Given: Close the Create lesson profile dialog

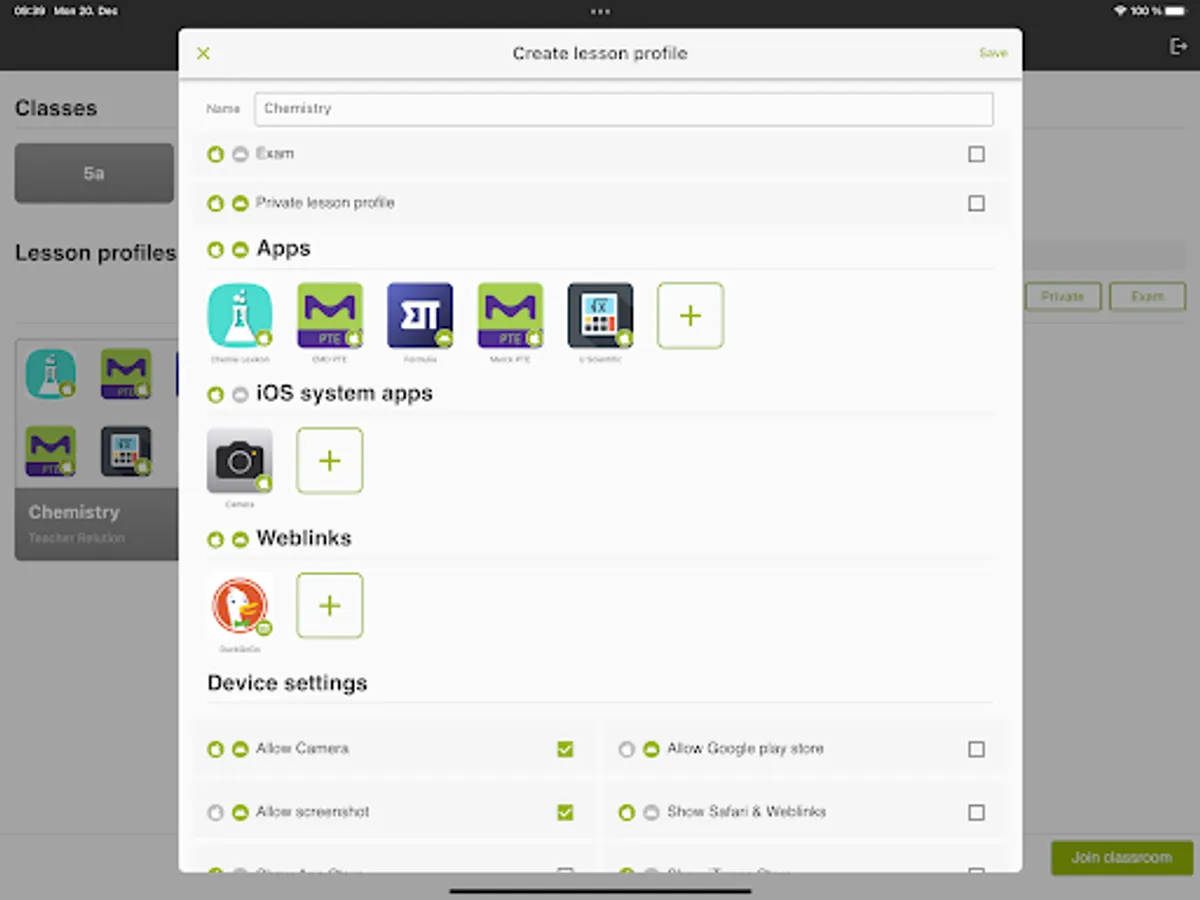Looking at the screenshot, I should (203, 53).
